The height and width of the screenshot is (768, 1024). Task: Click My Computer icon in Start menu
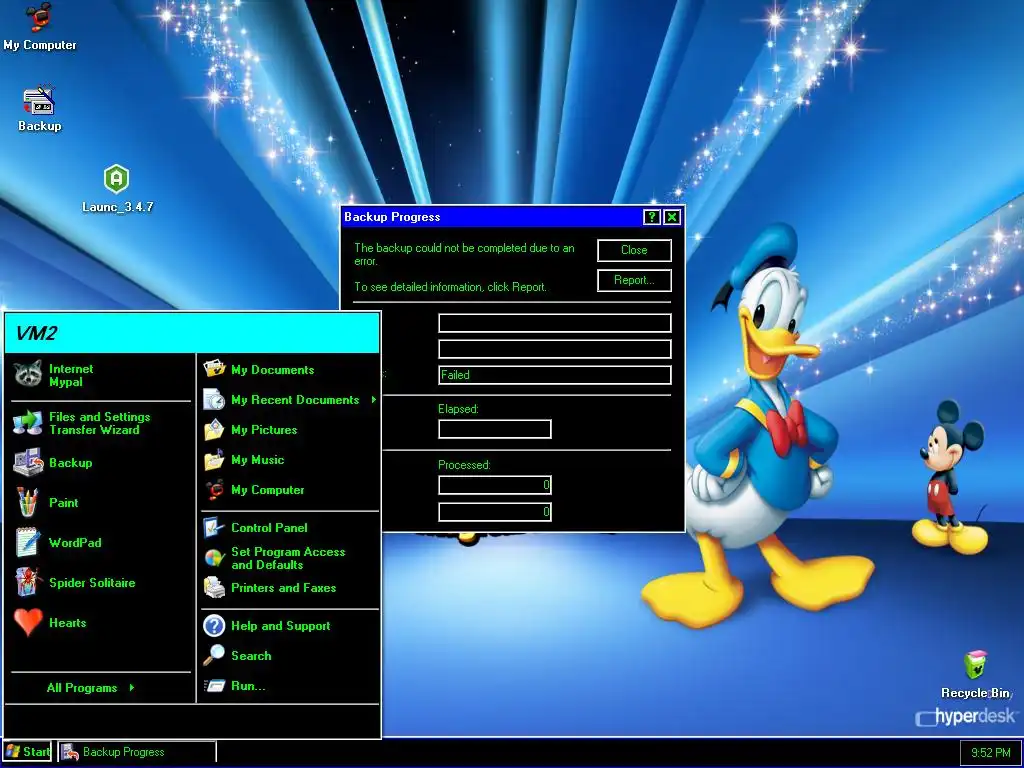(214, 489)
